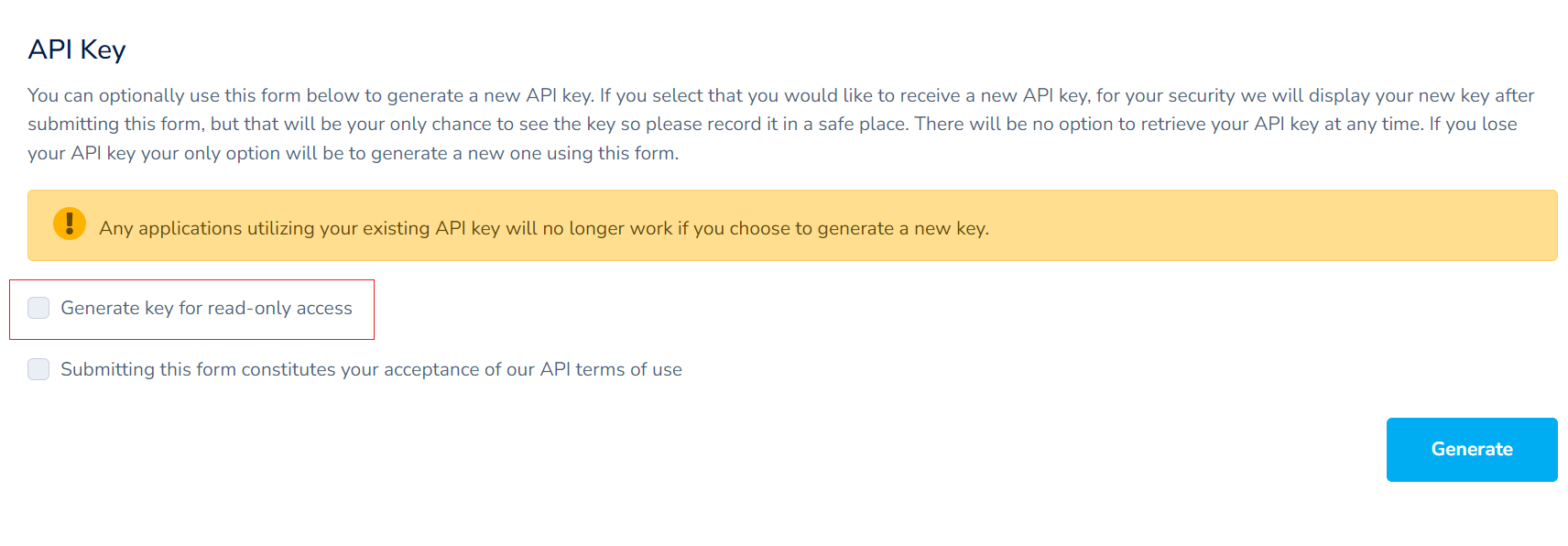Click the warning message about existing API key
1568x546 pixels.
[x=543, y=228]
